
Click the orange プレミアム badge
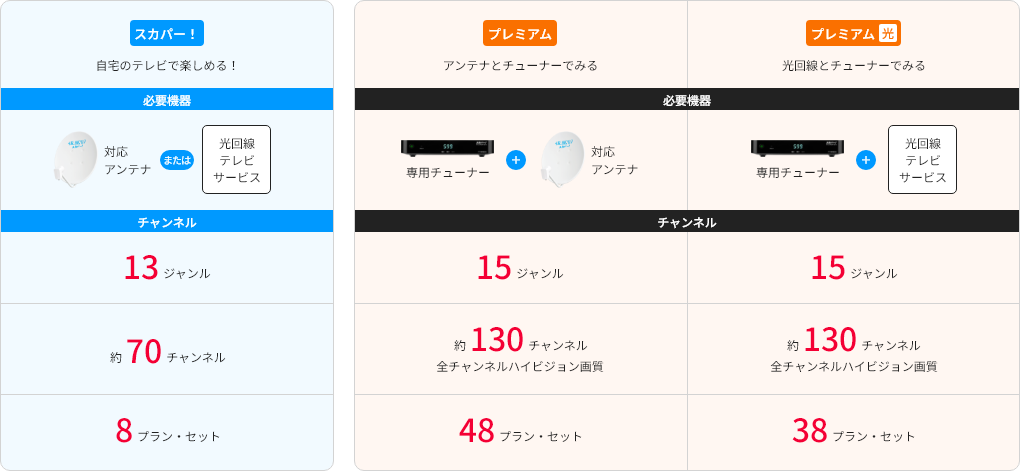(520, 33)
